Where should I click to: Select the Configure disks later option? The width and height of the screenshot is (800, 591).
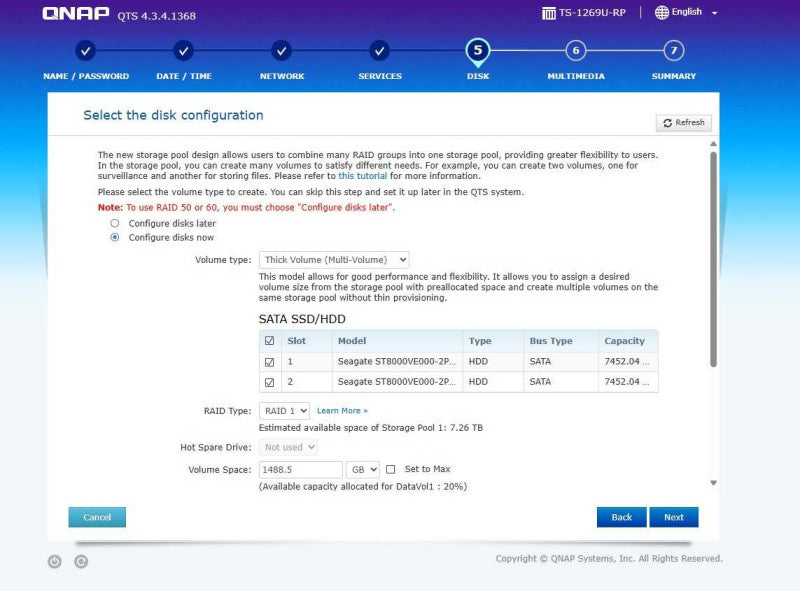115,223
